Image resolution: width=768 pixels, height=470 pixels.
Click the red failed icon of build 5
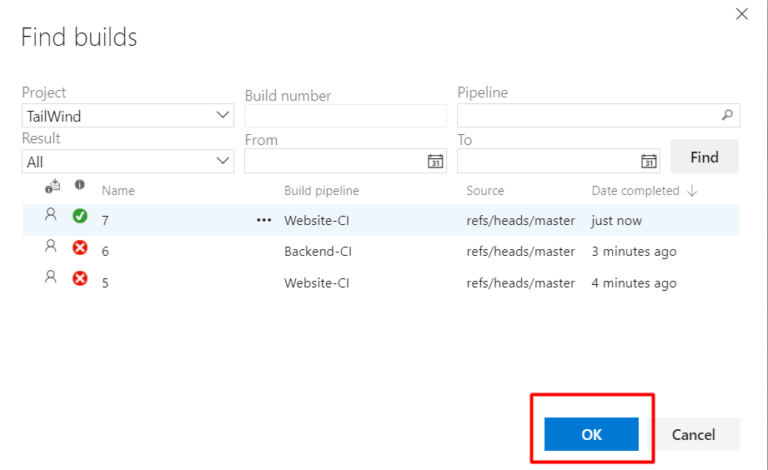pyautogui.click(x=80, y=279)
